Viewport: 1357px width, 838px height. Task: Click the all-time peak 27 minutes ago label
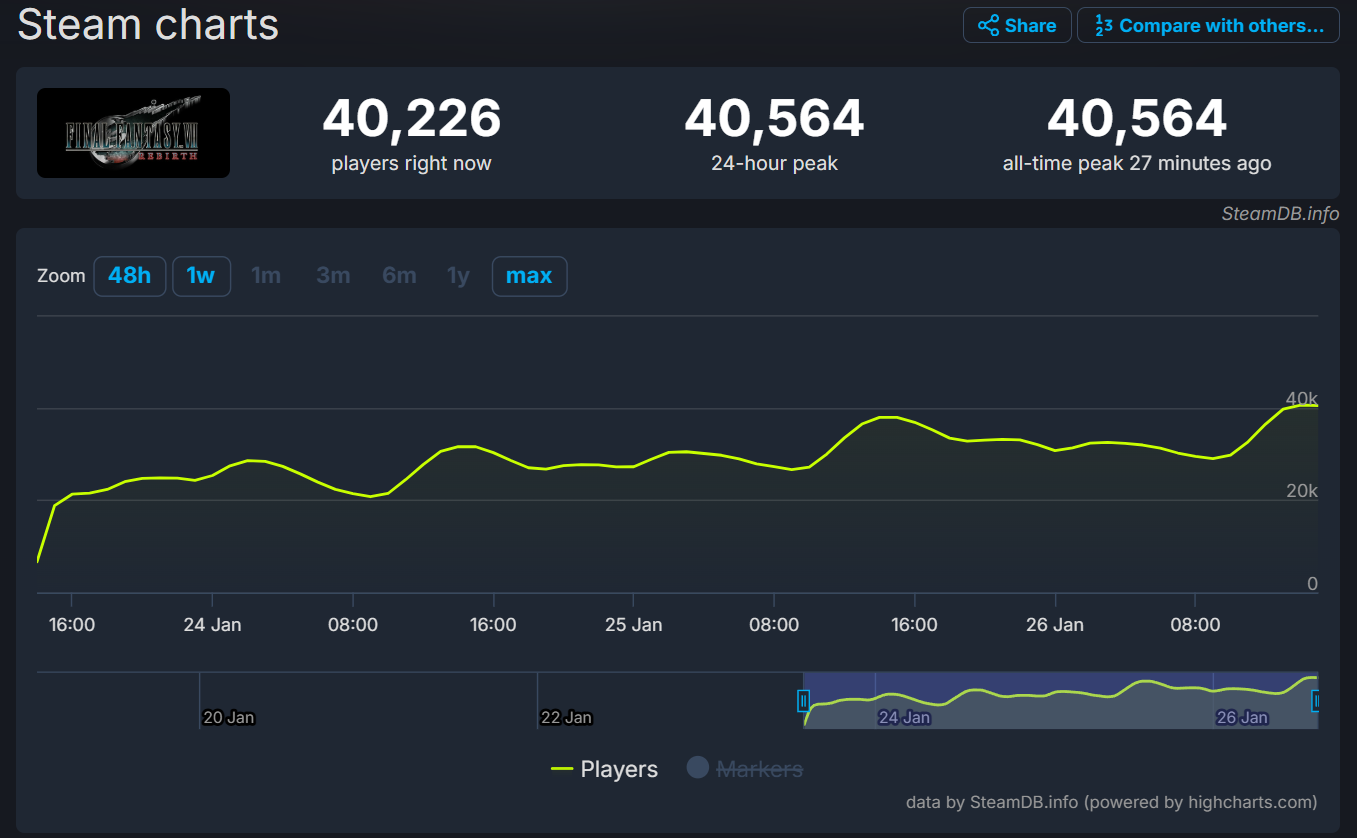1137,163
